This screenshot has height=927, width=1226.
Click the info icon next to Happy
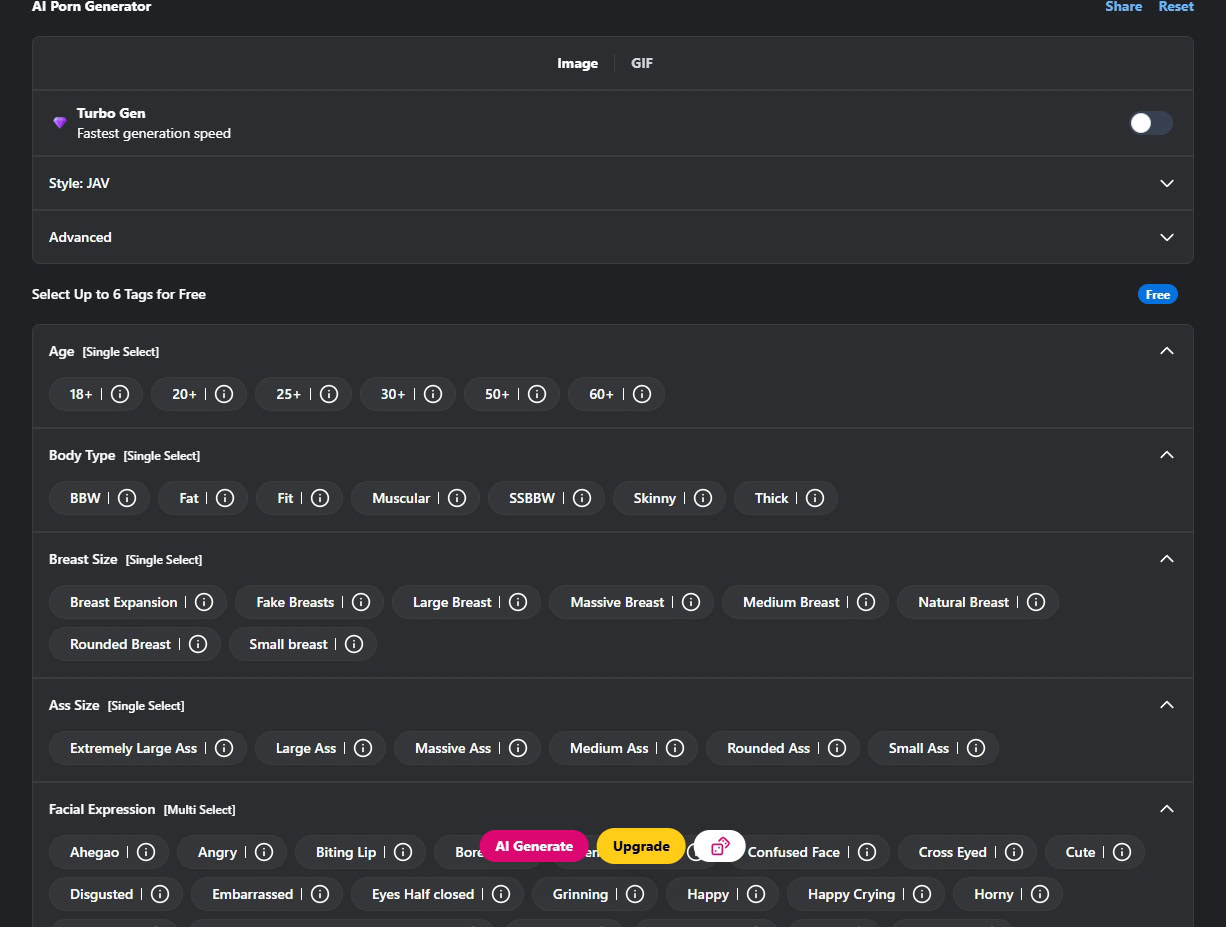(756, 894)
